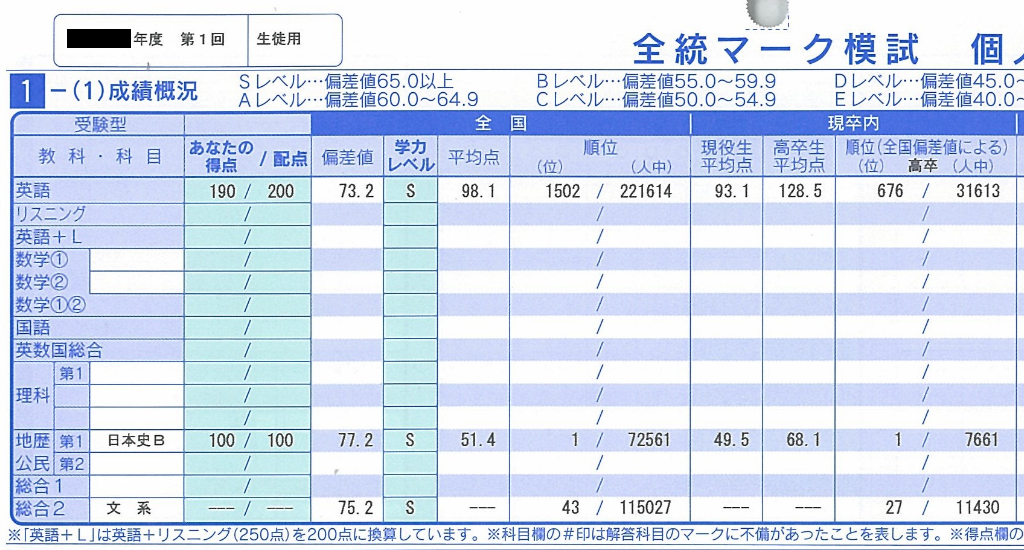Click the English 現卒内 rank 676
This screenshot has height=550, width=1024.
point(890,191)
